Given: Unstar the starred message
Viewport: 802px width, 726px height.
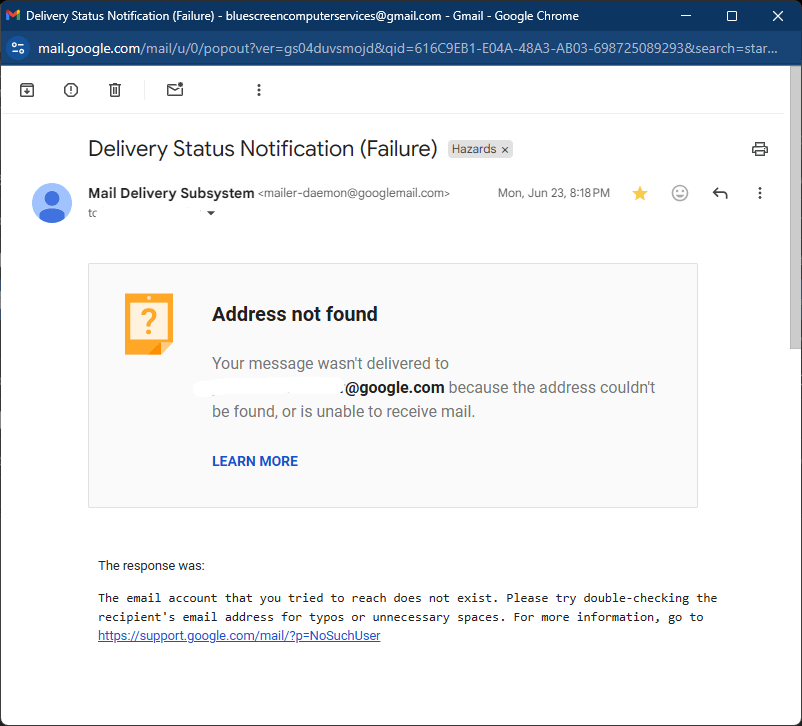Looking at the screenshot, I should [640, 193].
